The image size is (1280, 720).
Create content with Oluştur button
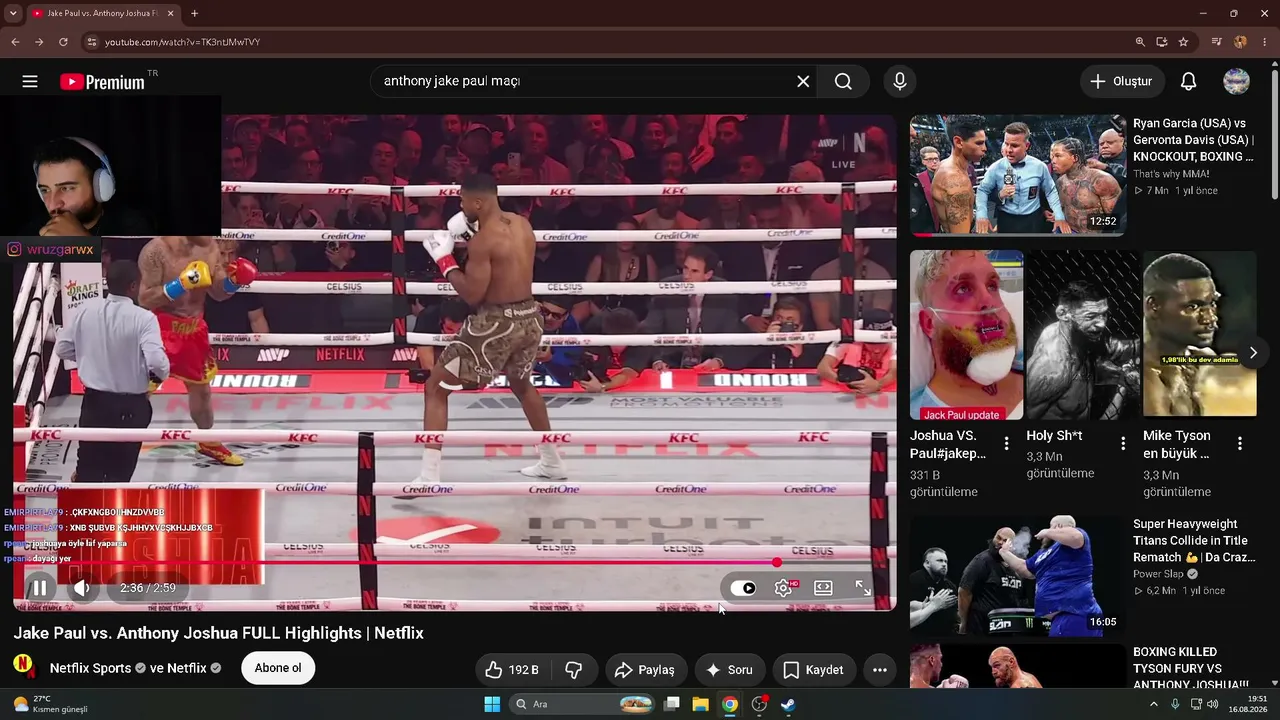pyautogui.click(x=1122, y=82)
